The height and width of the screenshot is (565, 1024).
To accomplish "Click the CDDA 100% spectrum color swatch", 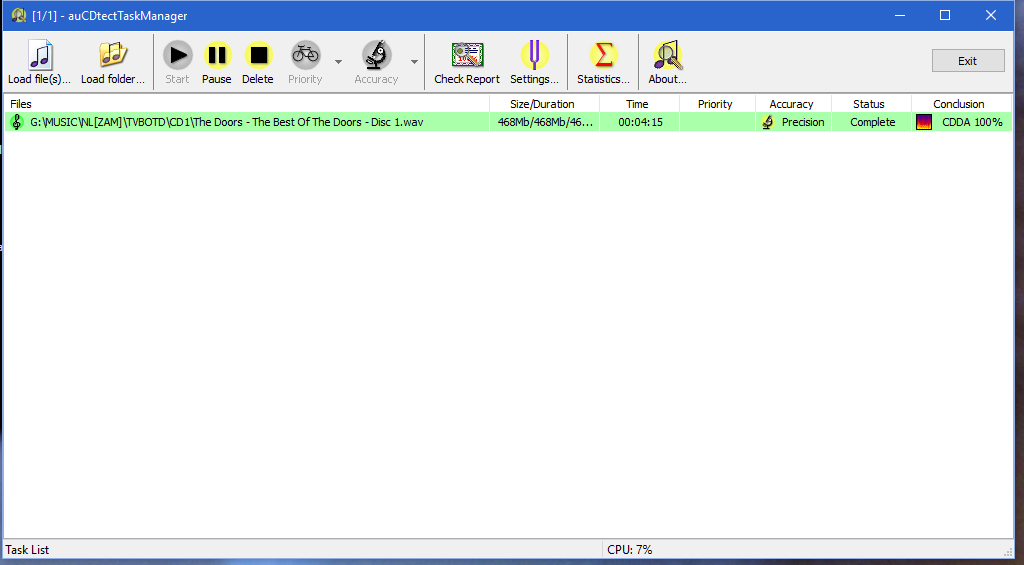I will point(924,122).
